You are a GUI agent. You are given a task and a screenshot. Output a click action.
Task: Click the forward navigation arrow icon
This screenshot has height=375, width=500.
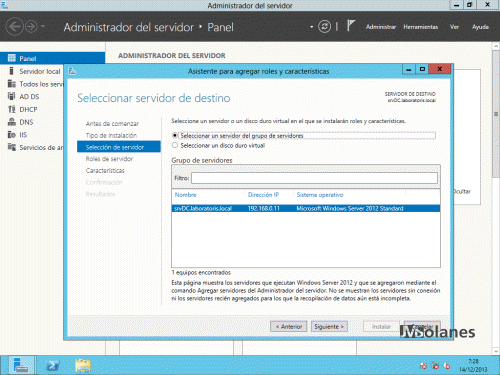(x=31, y=26)
